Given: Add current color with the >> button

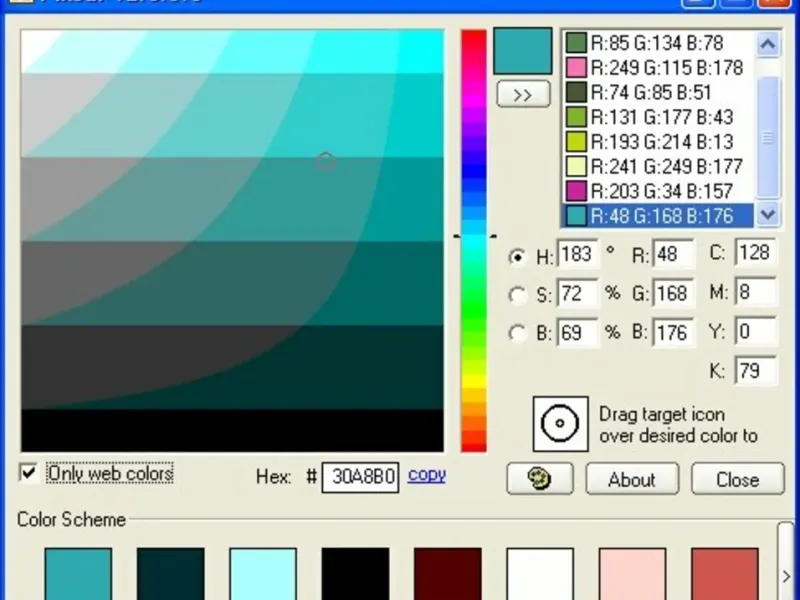Looking at the screenshot, I should [x=523, y=94].
